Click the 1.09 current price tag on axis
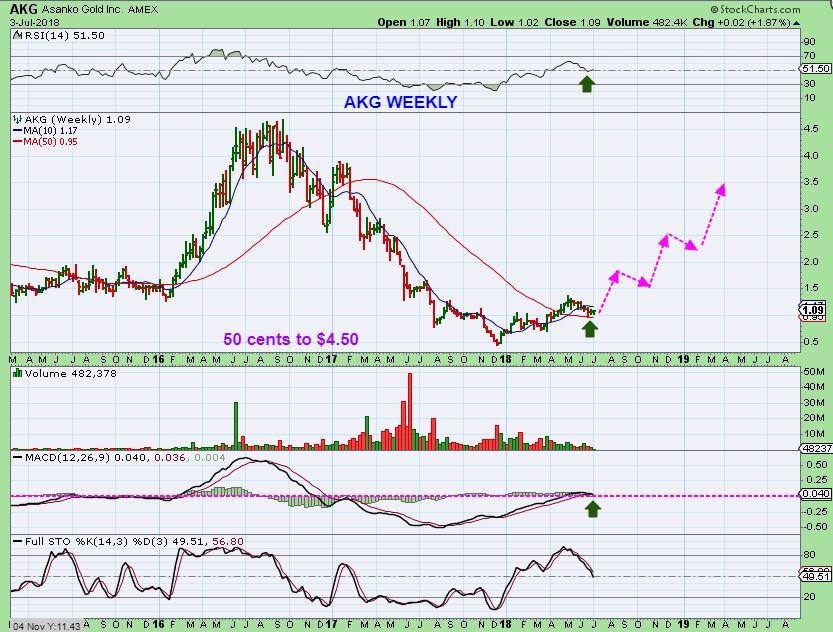 pyautogui.click(x=813, y=310)
